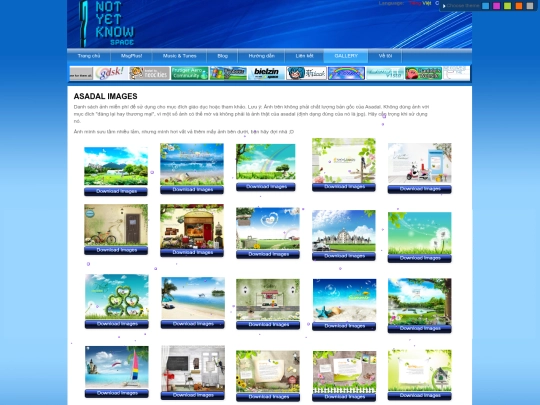Open the blue-haired anime character badge
The image size is (540, 405).
coord(306,73)
